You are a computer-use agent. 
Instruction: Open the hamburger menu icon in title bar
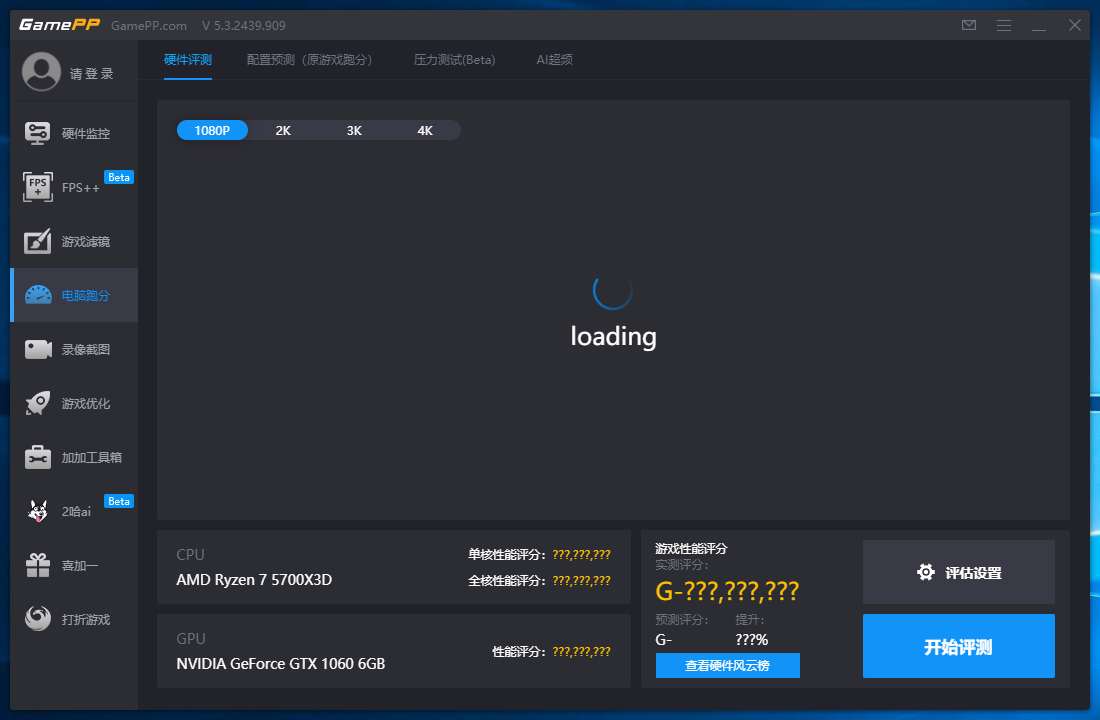click(x=1004, y=25)
